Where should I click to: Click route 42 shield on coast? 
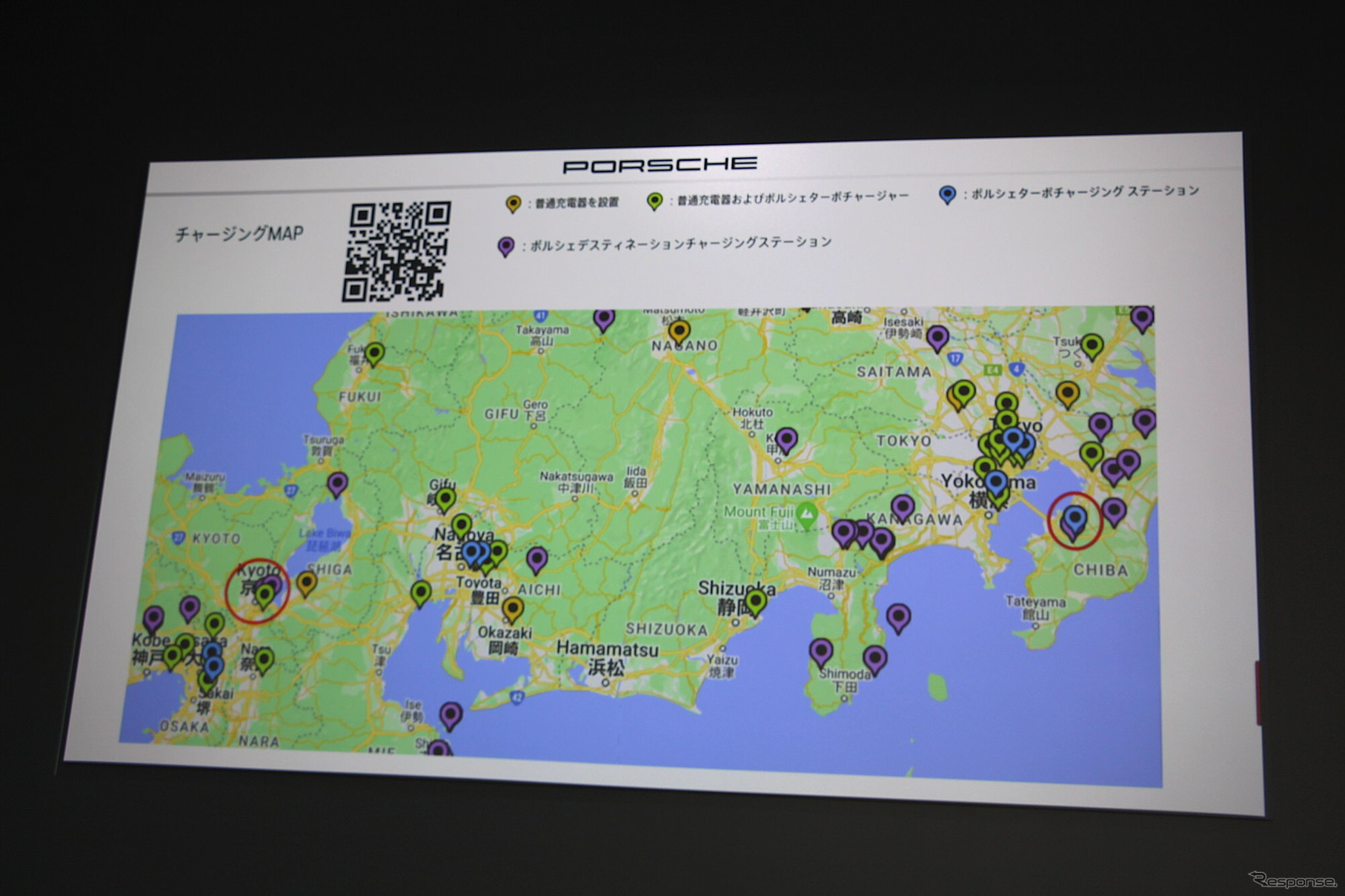517,697
